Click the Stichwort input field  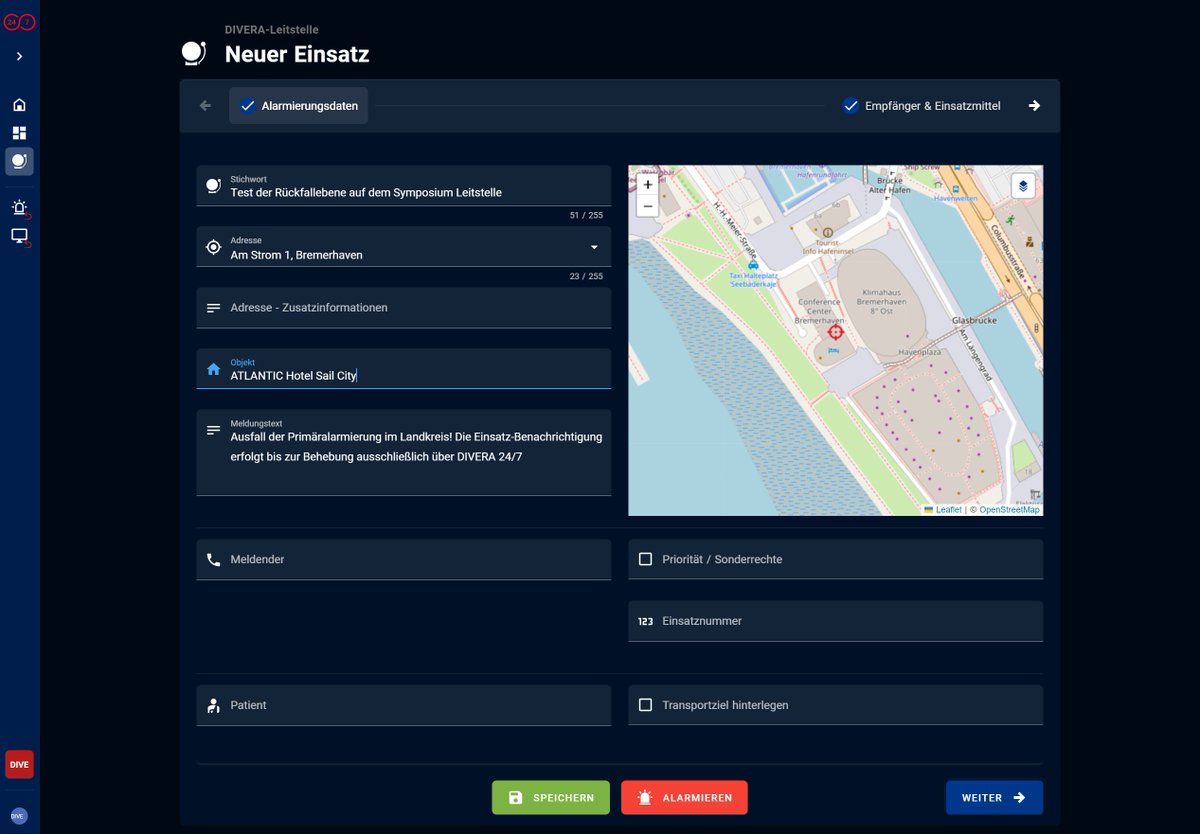point(403,186)
